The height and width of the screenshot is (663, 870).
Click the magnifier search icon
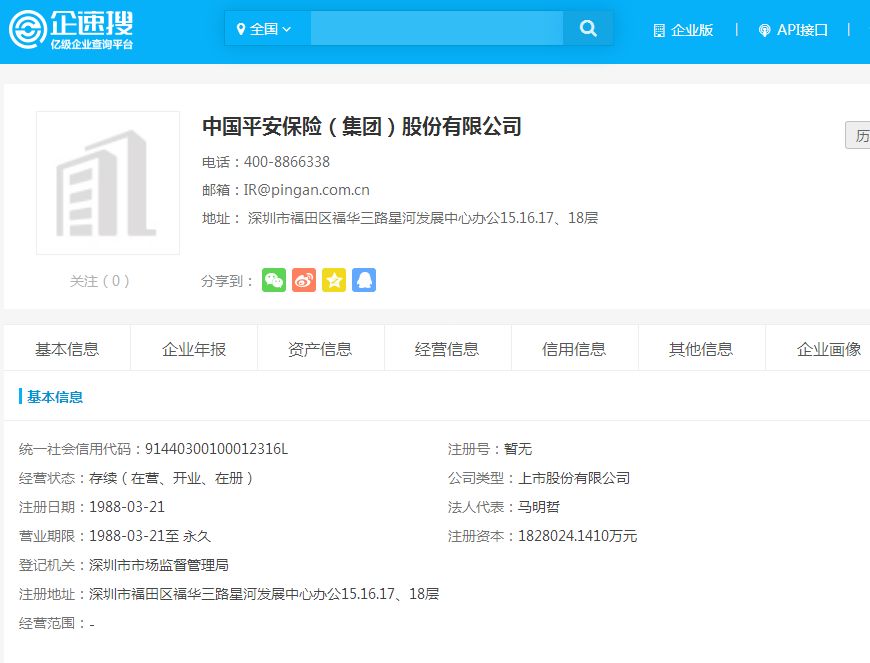[x=588, y=28]
